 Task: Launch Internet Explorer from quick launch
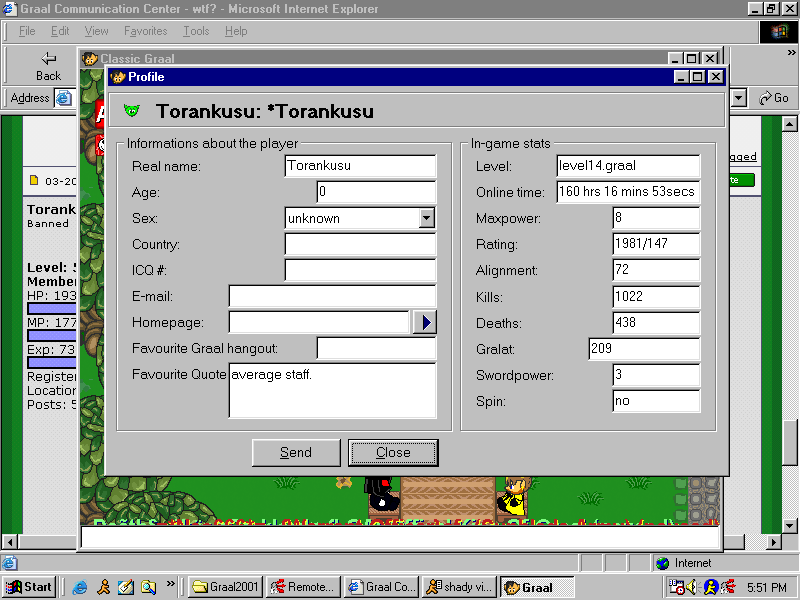point(80,587)
